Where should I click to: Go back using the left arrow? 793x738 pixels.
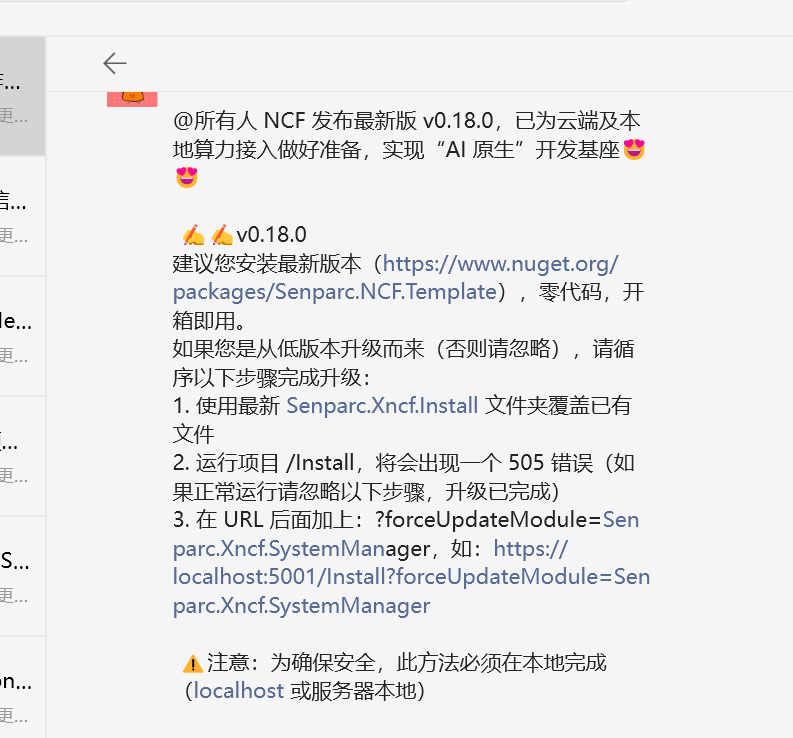click(x=115, y=63)
